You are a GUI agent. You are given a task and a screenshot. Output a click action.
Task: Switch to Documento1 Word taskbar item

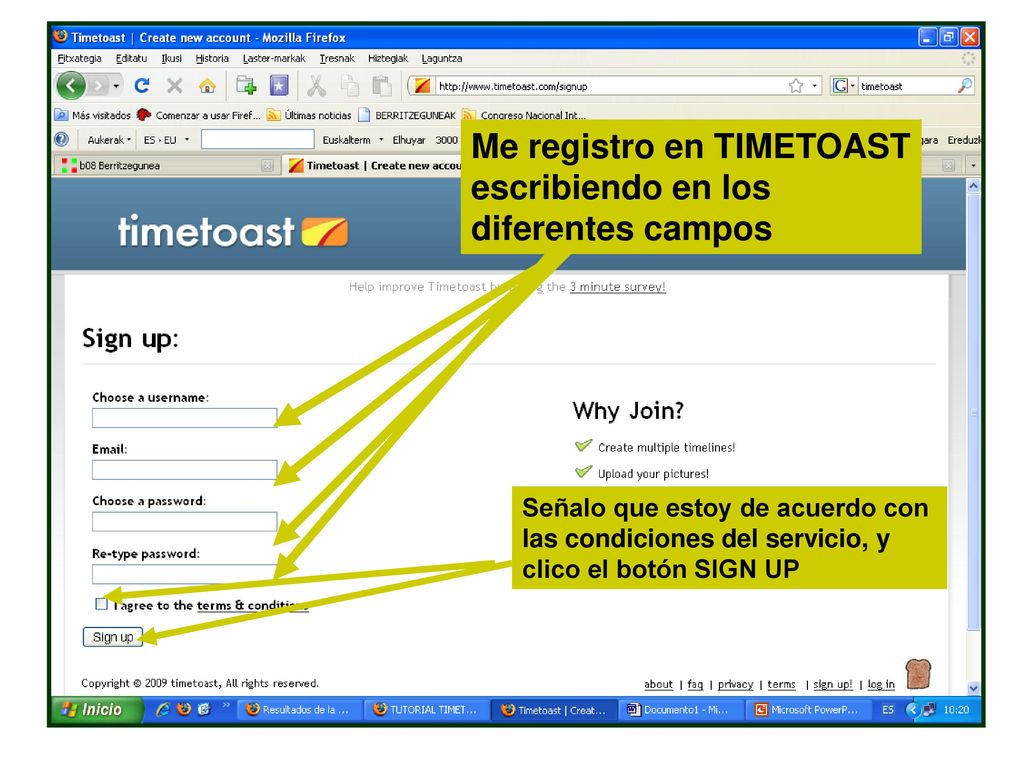(681, 710)
